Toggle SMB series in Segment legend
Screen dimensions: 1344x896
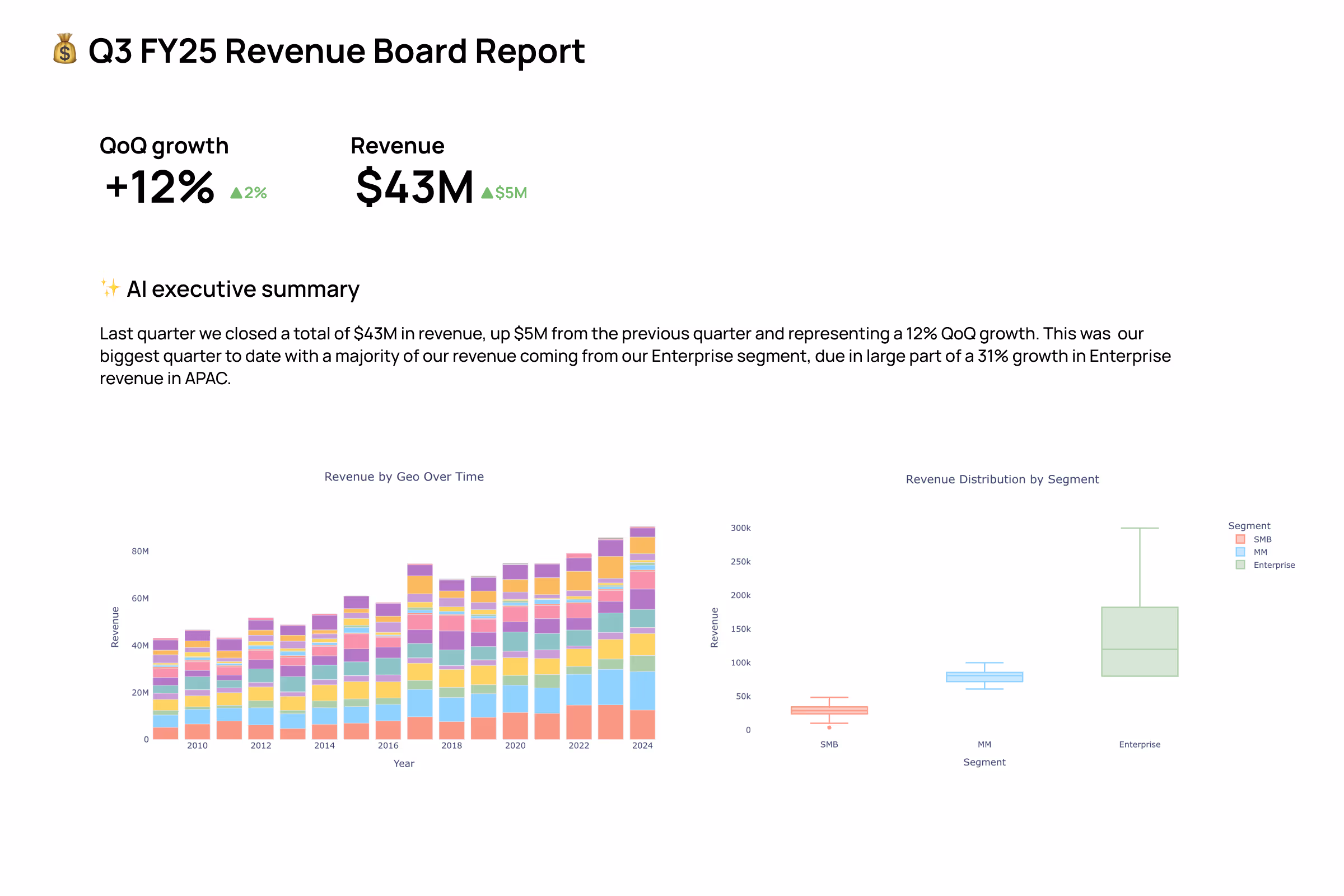(x=1262, y=539)
